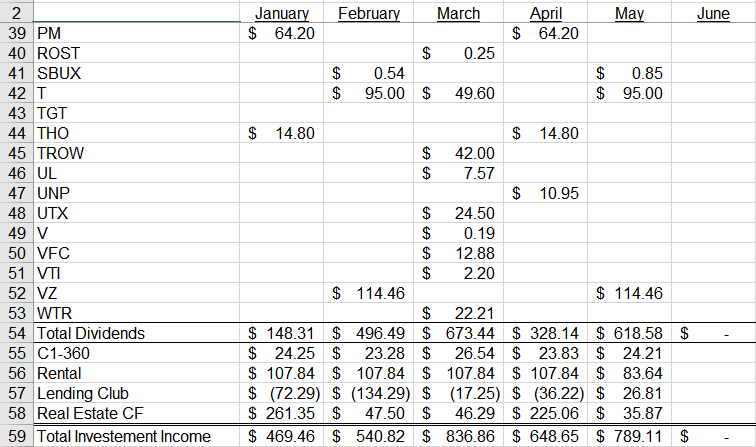This screenshot has width=756, height=447.
Task: Select the Total Dividends label cell
Action: click(136, 333)
